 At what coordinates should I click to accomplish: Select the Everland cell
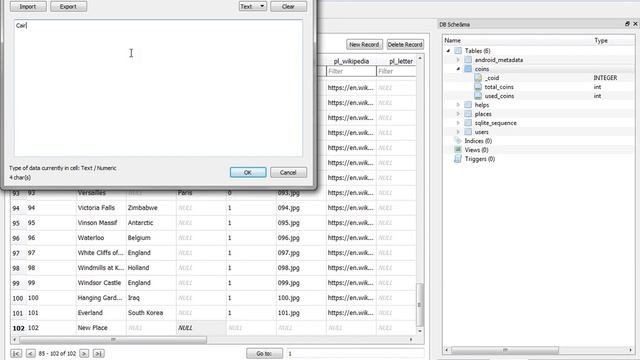tap(101, 313)
